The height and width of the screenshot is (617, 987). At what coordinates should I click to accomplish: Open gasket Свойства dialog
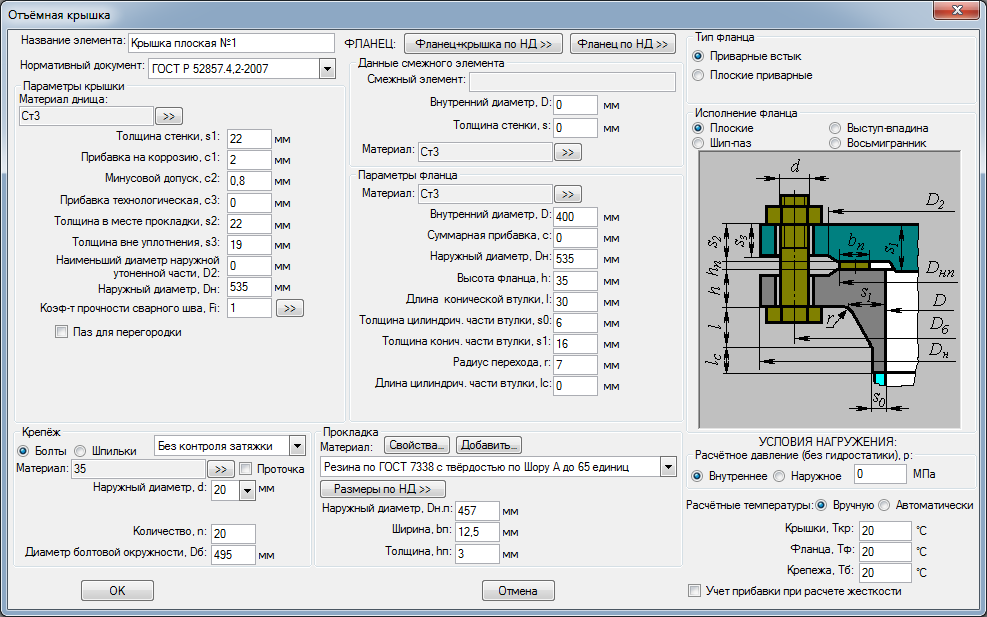point(417,445)
